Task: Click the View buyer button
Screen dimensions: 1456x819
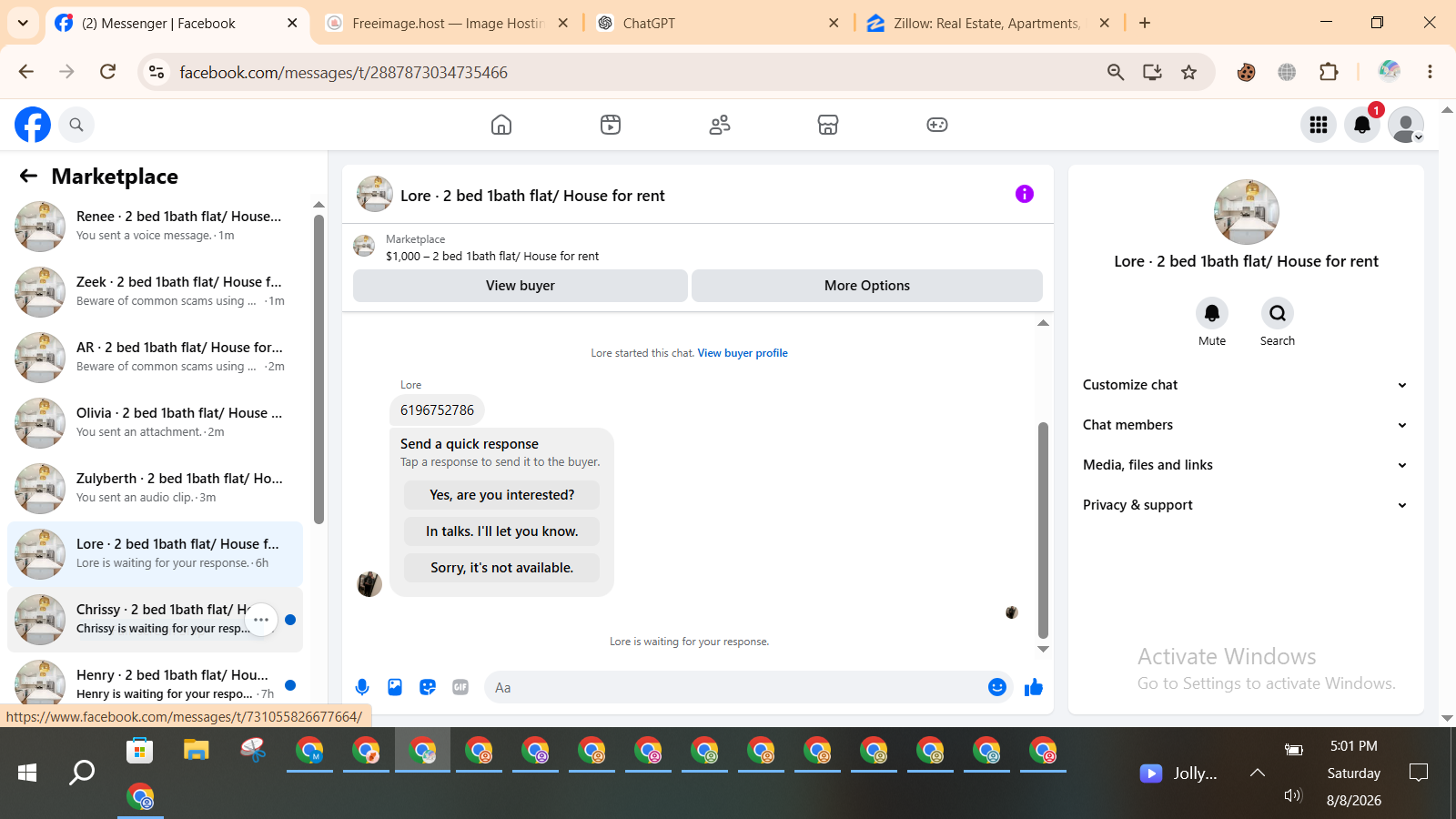Action: click(x=520, y=286)
